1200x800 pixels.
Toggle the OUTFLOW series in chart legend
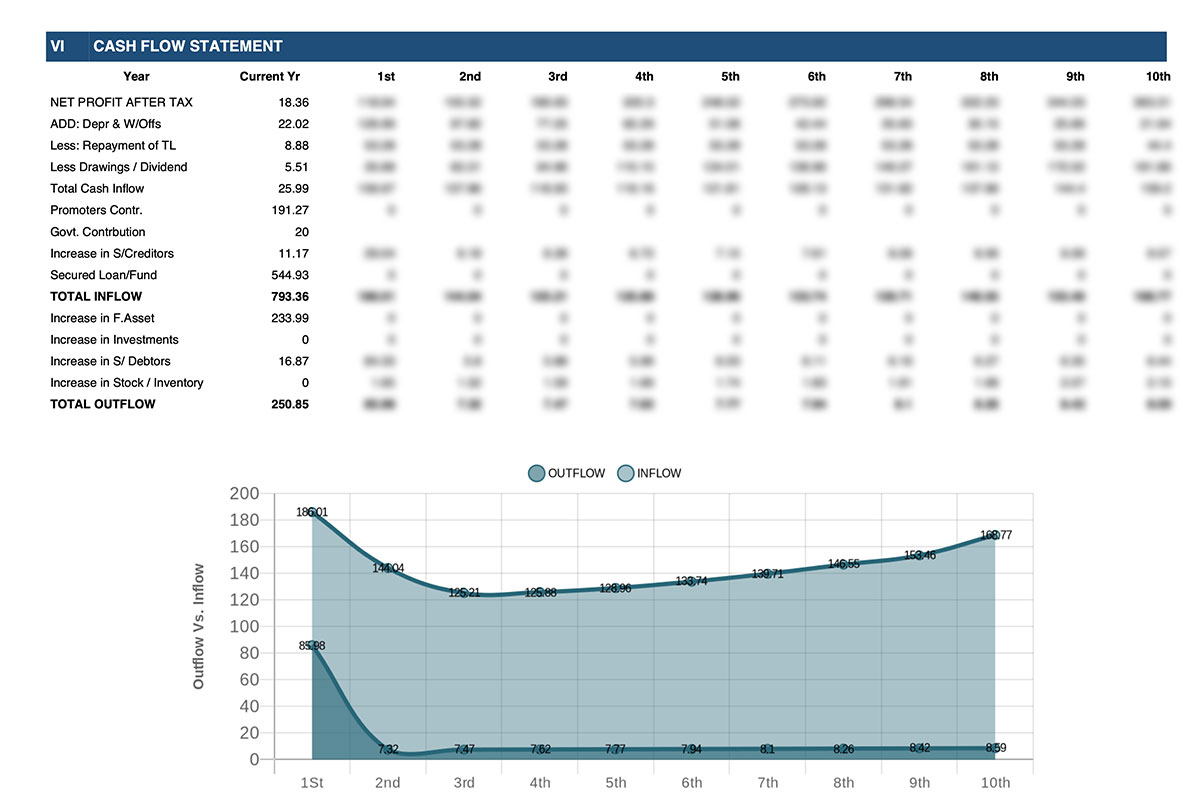pyautogui.click(x=567, y=473)
